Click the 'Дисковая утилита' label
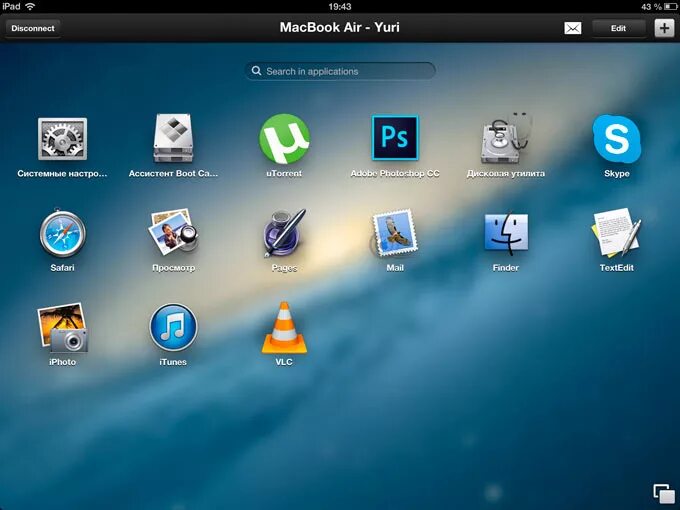Image resolution: width=680 pixels, height=510 pixels. (506, 173)
